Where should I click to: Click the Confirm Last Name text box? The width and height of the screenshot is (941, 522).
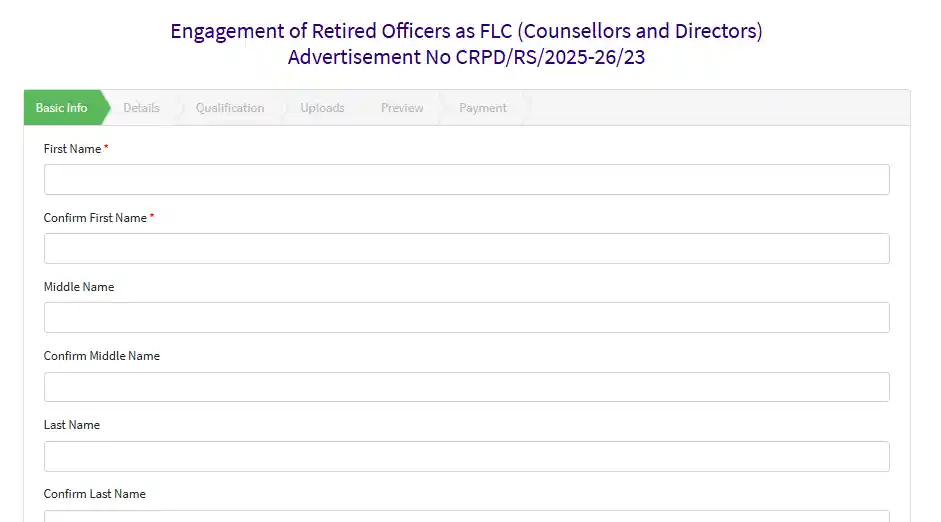(466, 516)
